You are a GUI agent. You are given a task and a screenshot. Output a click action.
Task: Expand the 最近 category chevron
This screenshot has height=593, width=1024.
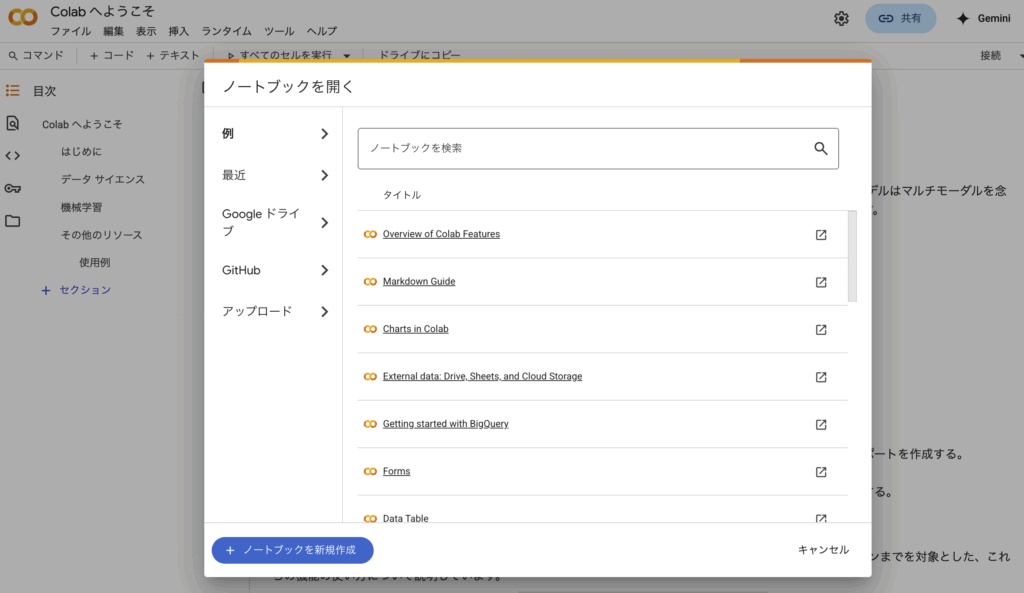coord(325,175)
